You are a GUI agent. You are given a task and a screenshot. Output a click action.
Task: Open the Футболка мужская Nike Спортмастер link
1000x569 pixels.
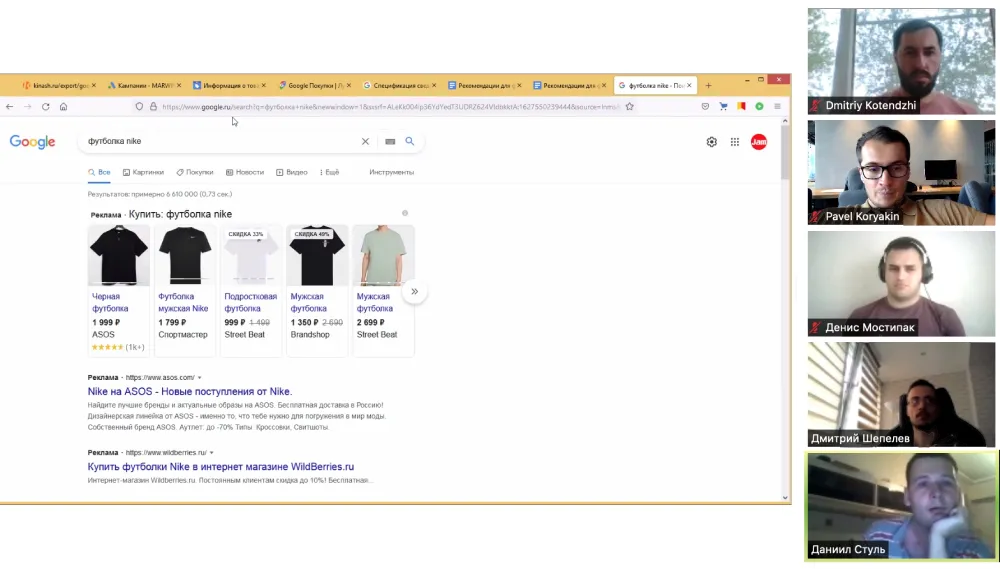[183, 302]
